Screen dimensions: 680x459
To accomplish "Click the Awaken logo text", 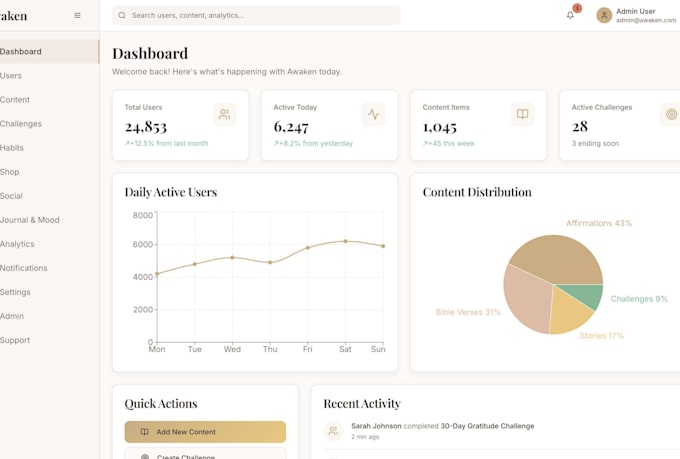I will (13, 16).
